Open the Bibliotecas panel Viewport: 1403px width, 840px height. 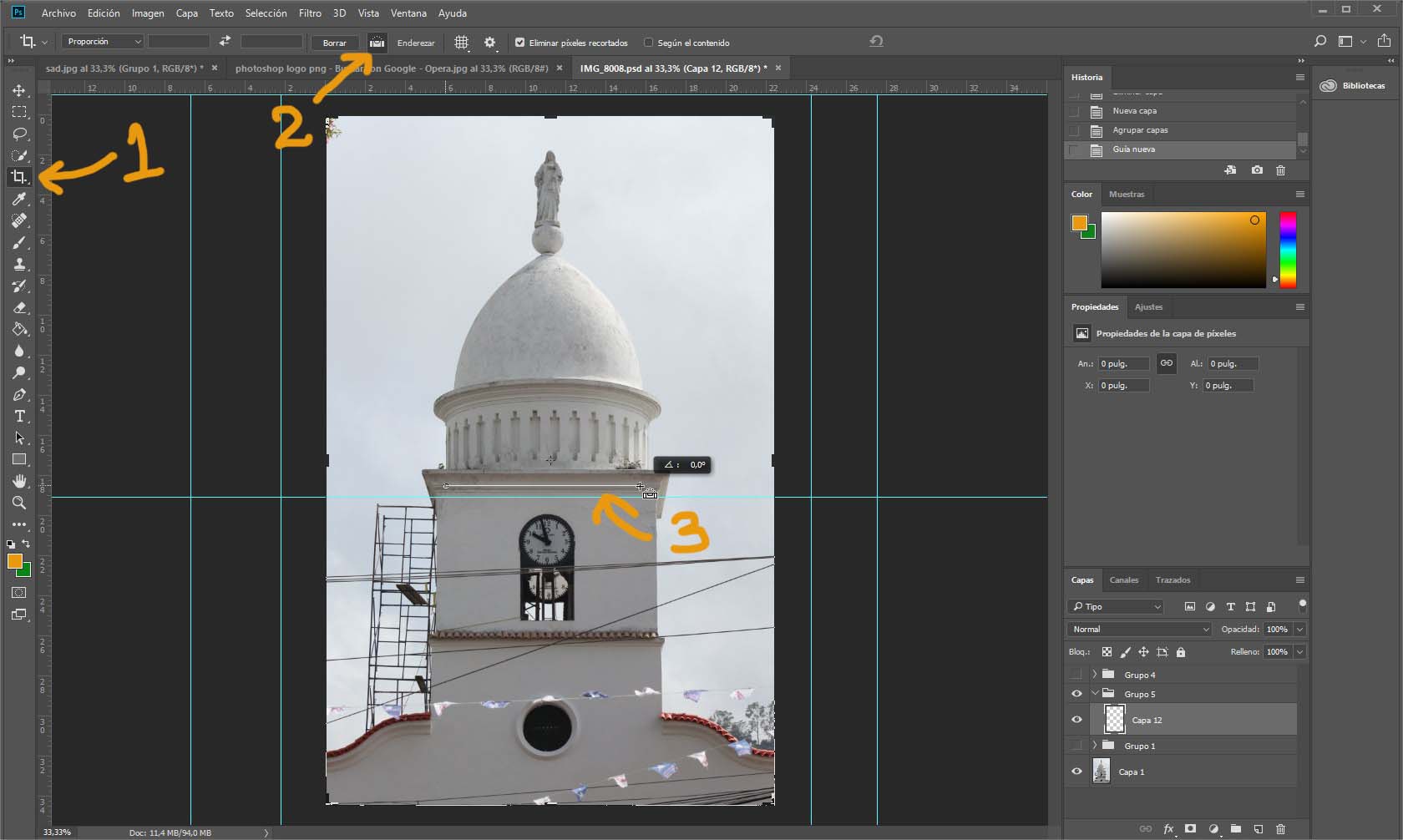point(1353,86)
